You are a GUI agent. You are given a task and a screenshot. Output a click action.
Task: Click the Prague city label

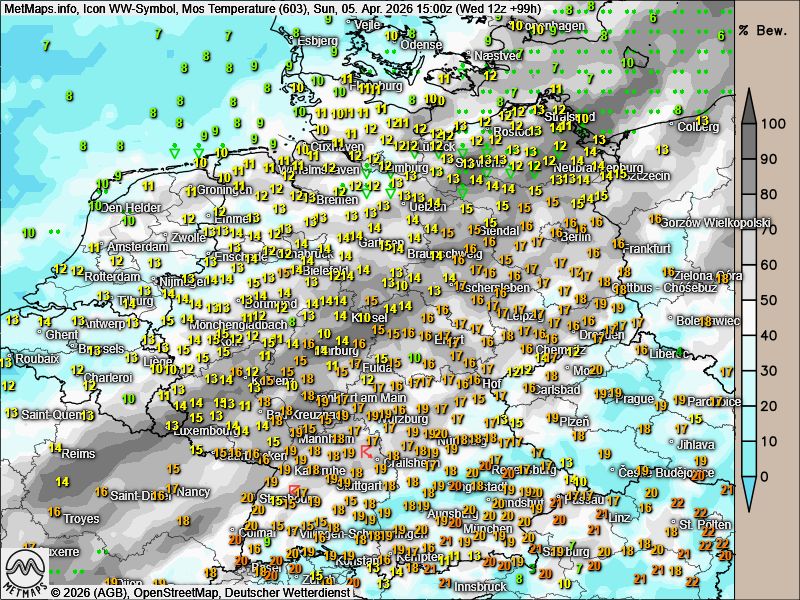click(x=632, y=398)
